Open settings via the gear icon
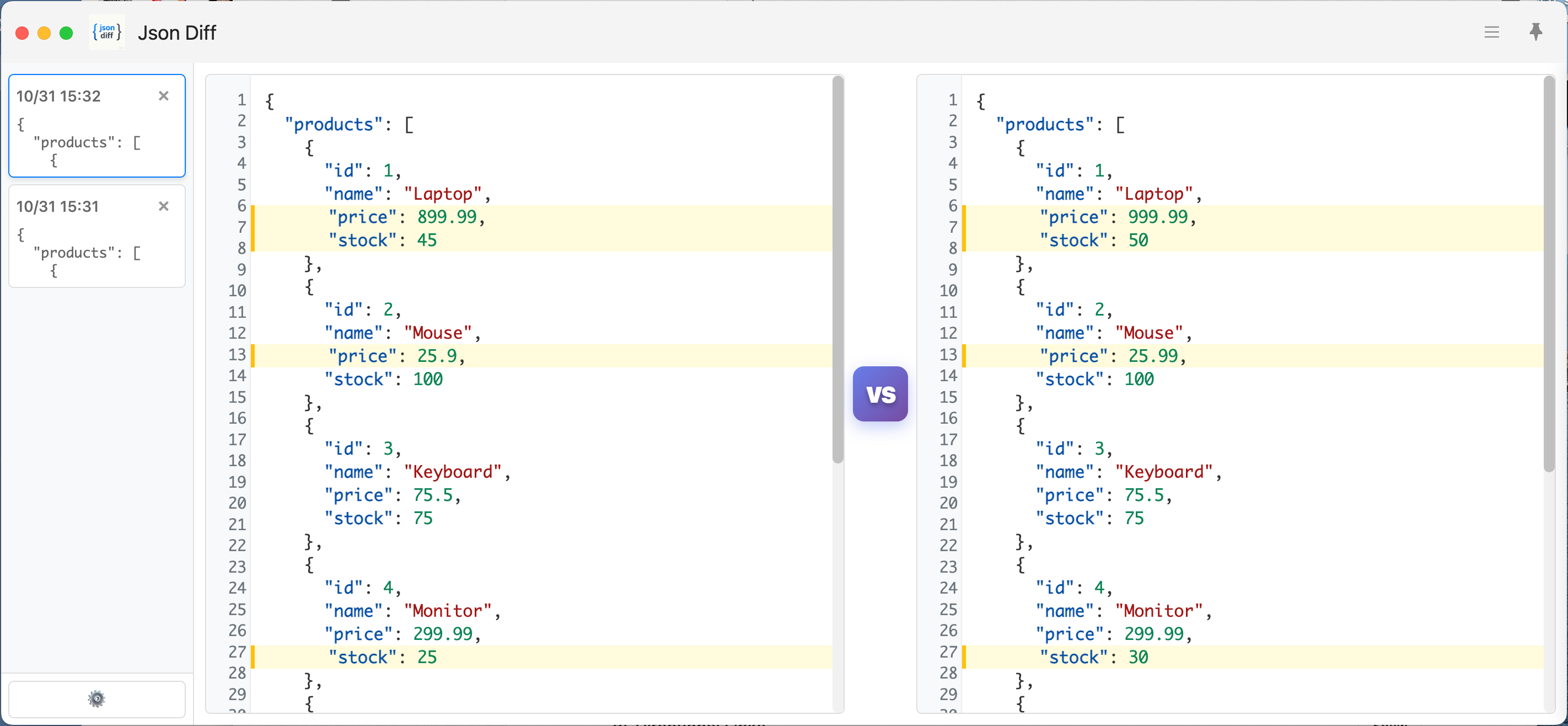This screenshot has width=1568, height=726. tap(97, 698)
